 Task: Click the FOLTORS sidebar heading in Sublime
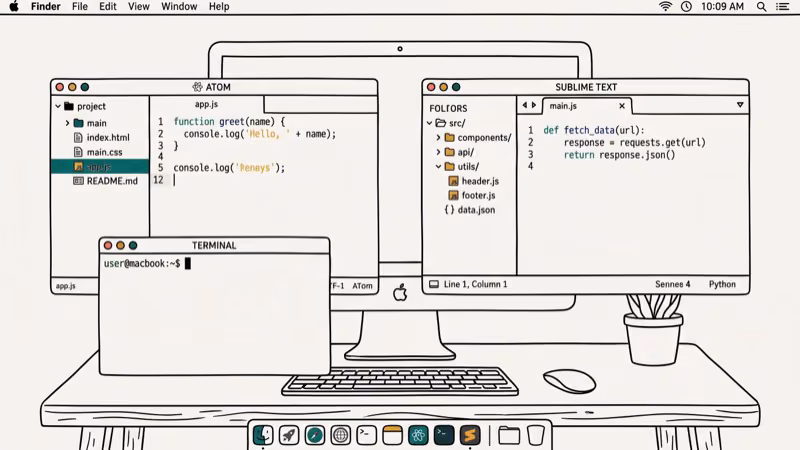(448, 108)
